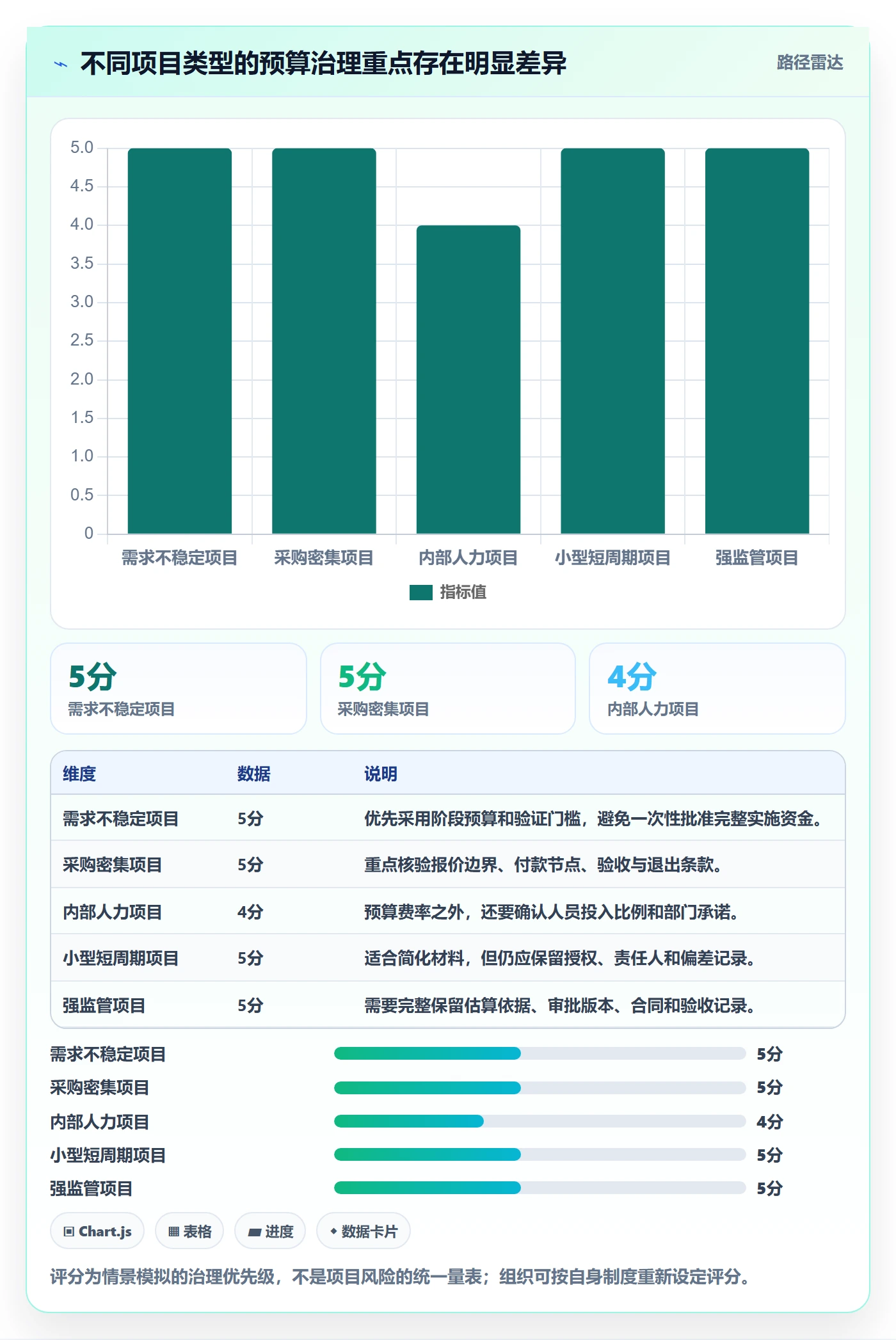The image size is (896, 1340).
Task: Click the diamond icon in 数据卡片 tag
Action: [333, 1231]
